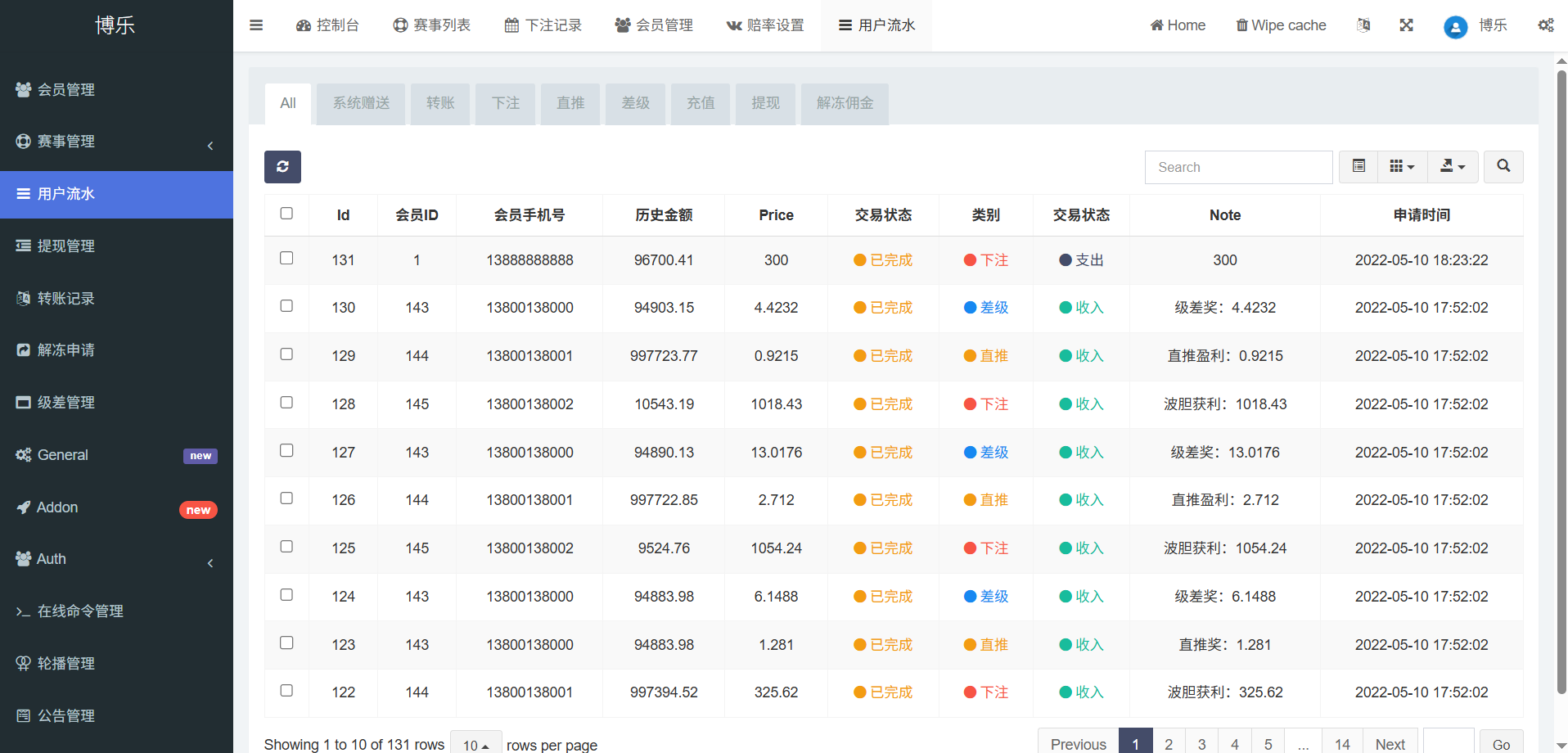Open settings gears icon in top right
The height and width of the screenshot is (753, 1568).
coord(1545,25)
